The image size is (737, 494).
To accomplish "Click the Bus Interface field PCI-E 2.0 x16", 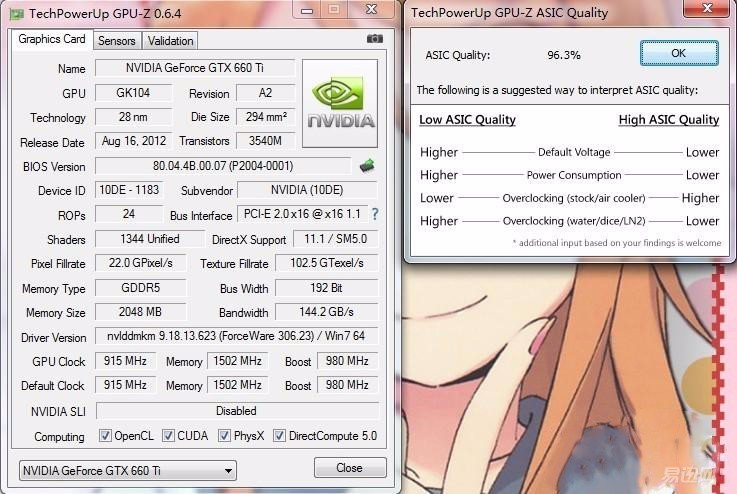I will 303,214.
